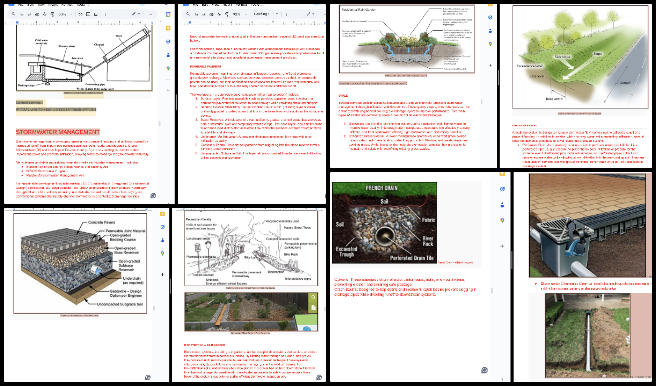The height and width of the screenshot is (386, 656).
Task: Click print icon in Stormwater Management document toolbar
Action: (x=37, y=14)
